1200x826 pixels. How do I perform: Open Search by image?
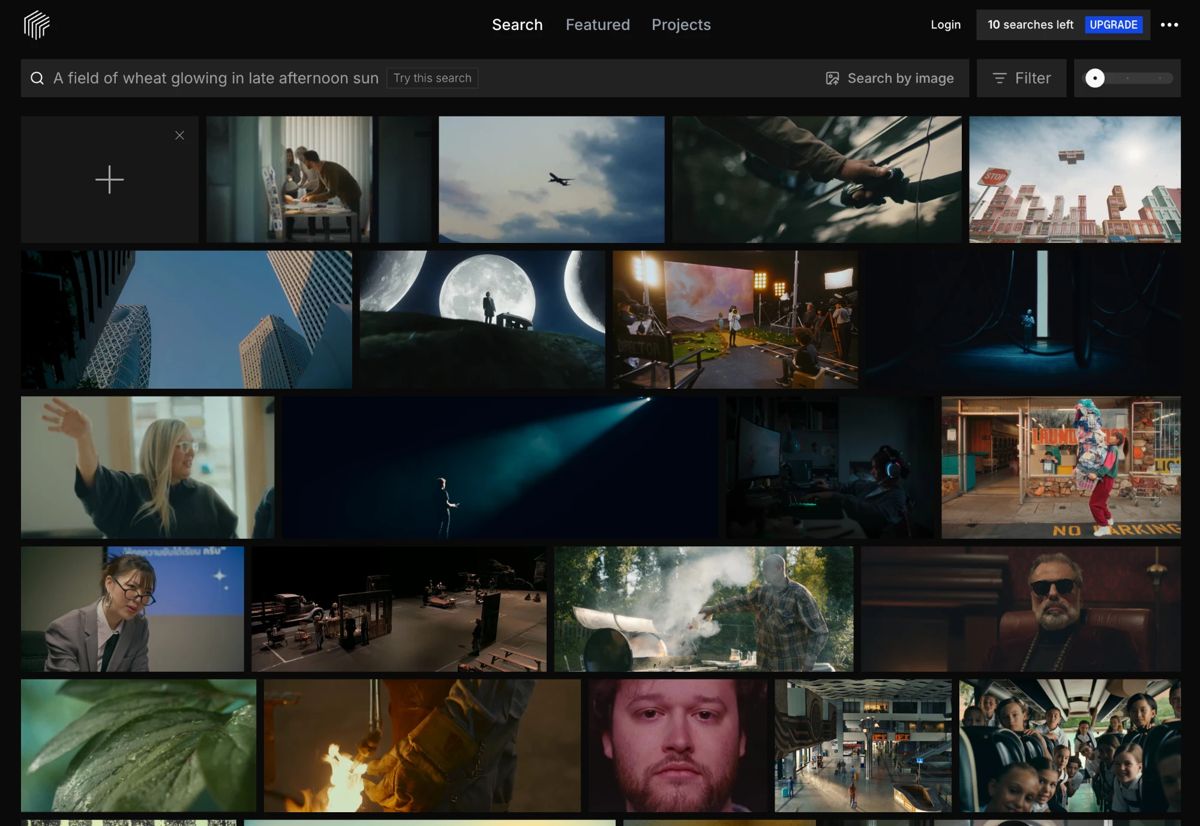[x=890, y=78]
